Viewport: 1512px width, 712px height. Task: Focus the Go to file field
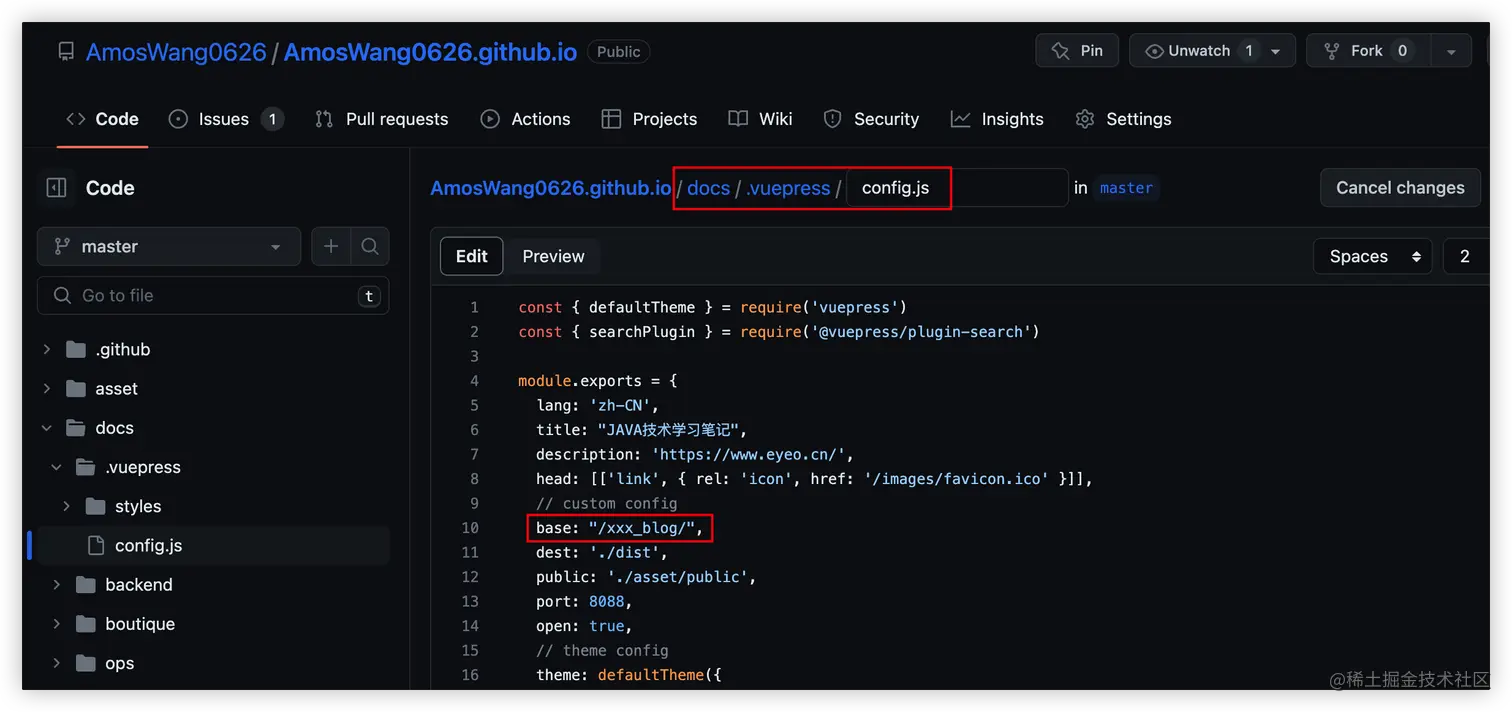tap(213, 295)
